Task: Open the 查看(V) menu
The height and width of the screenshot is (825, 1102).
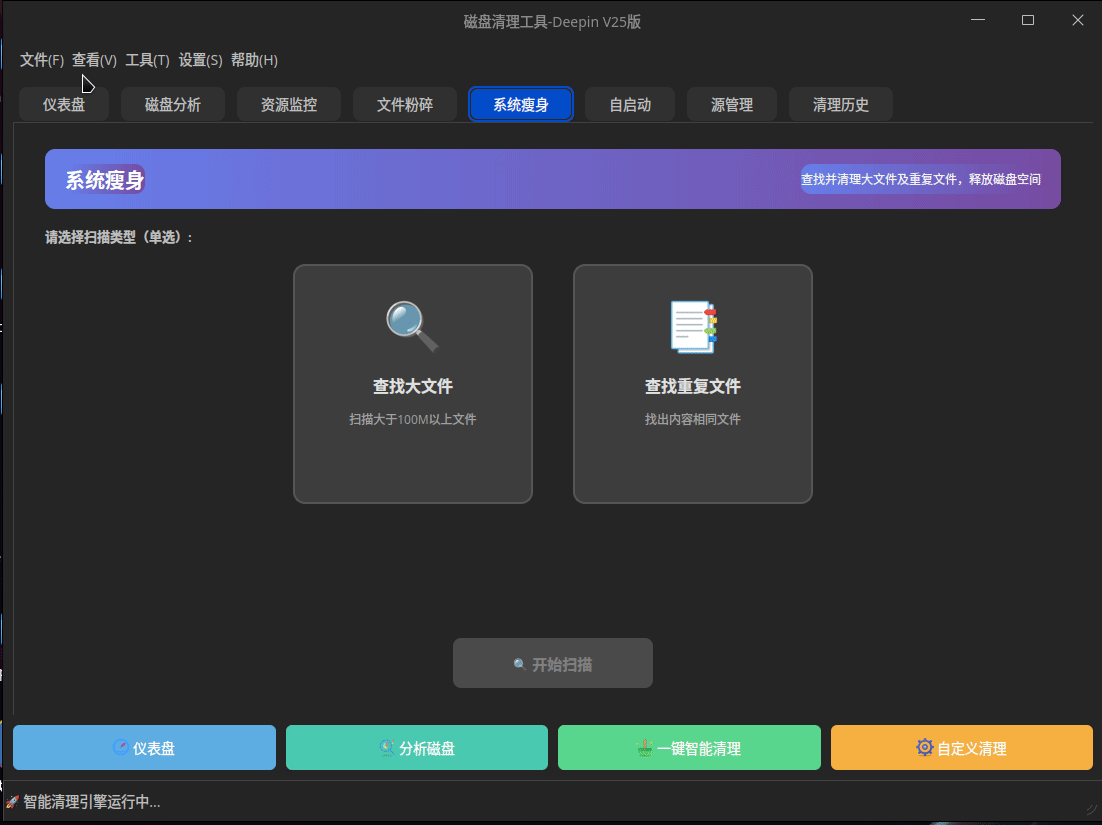Action: point(94,60)
